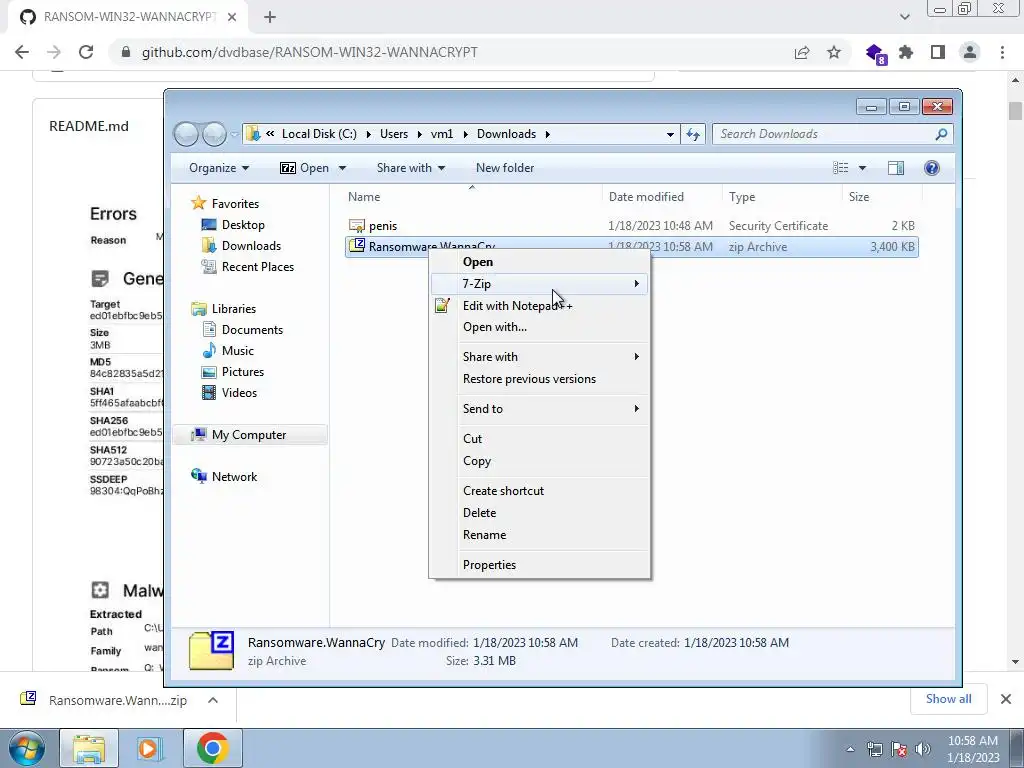1024x768 pixels.
Task: Open the Windows Start button
Action: coord(26,748)
